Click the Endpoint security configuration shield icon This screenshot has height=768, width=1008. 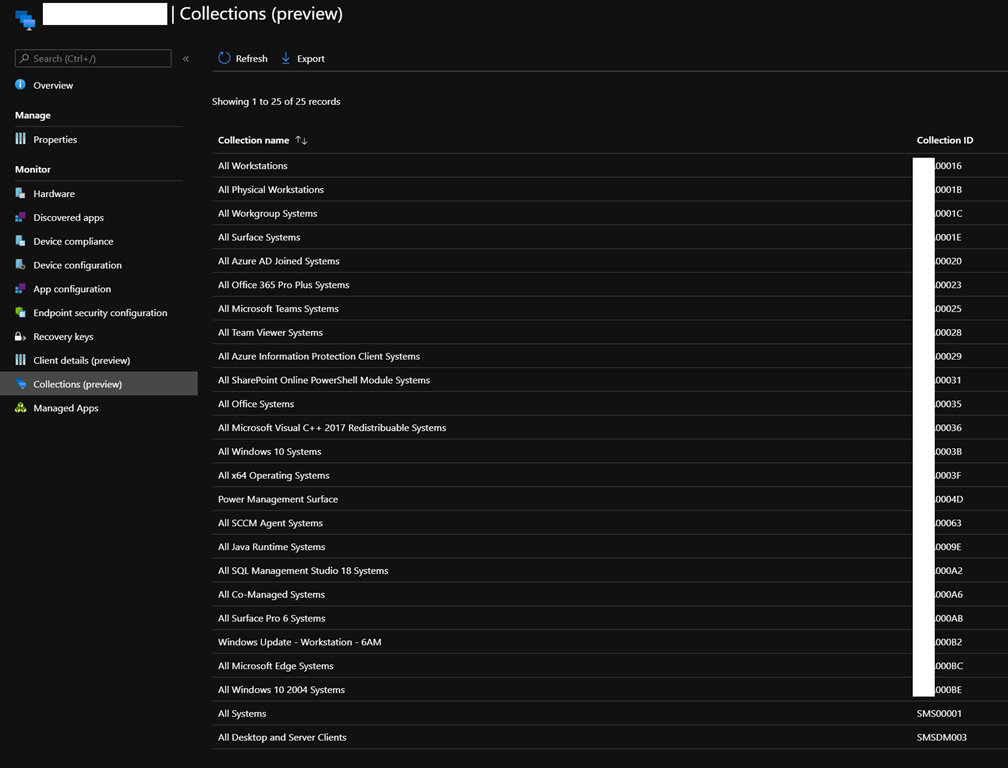click(20, 312)
